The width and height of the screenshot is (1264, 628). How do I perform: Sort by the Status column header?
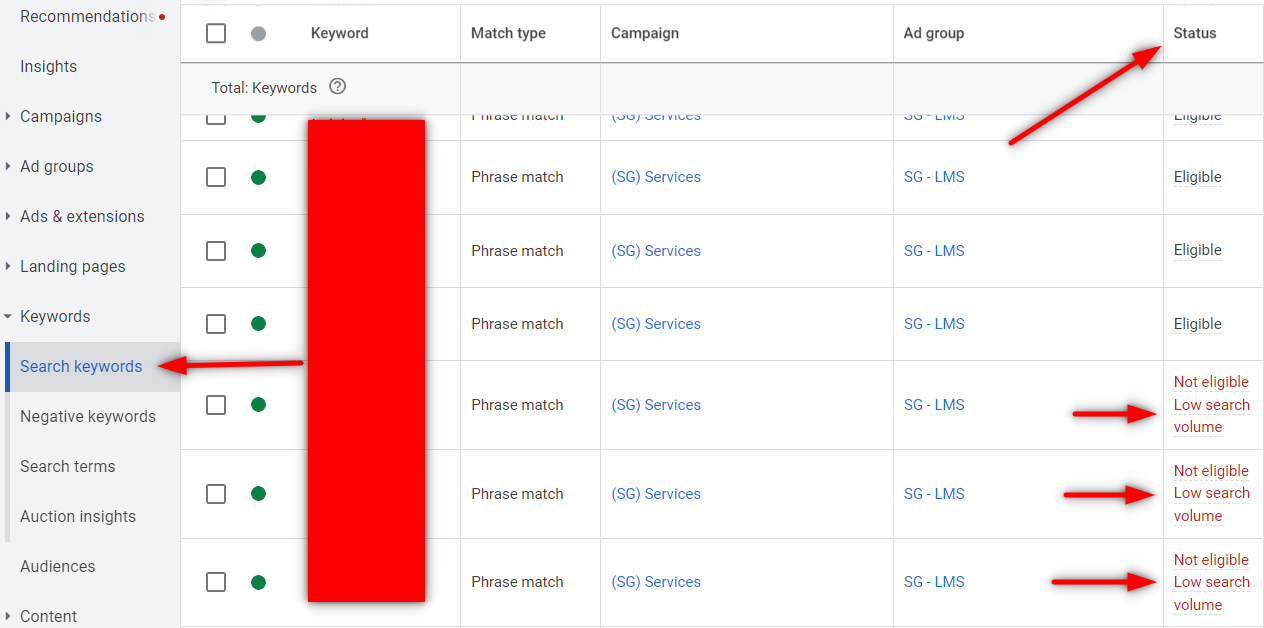point(1195,33)
